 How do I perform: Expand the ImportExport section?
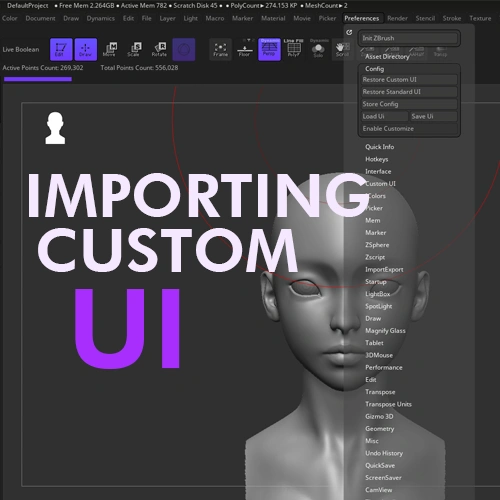384,269
